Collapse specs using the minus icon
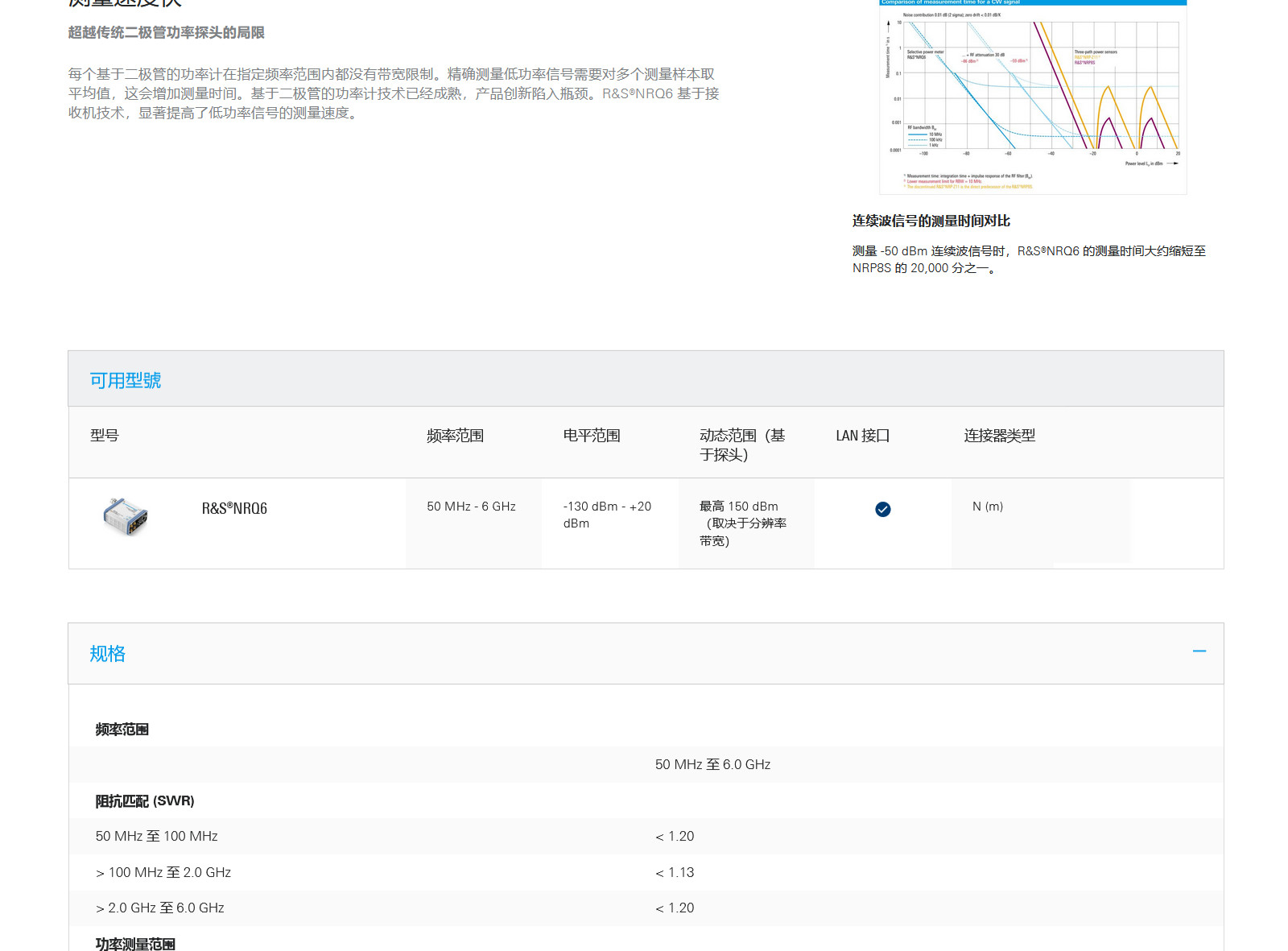This screenshot has height=951, width=1288. coord(1199,651)
